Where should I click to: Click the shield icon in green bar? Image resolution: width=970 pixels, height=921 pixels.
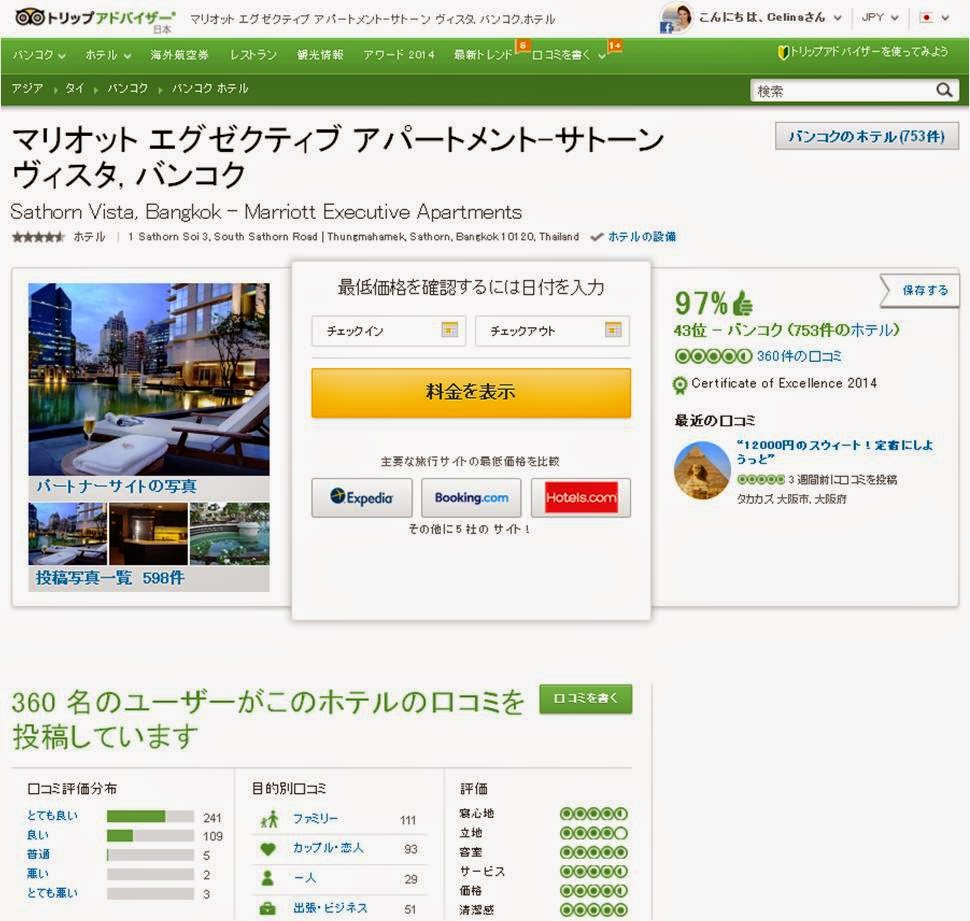783,53
